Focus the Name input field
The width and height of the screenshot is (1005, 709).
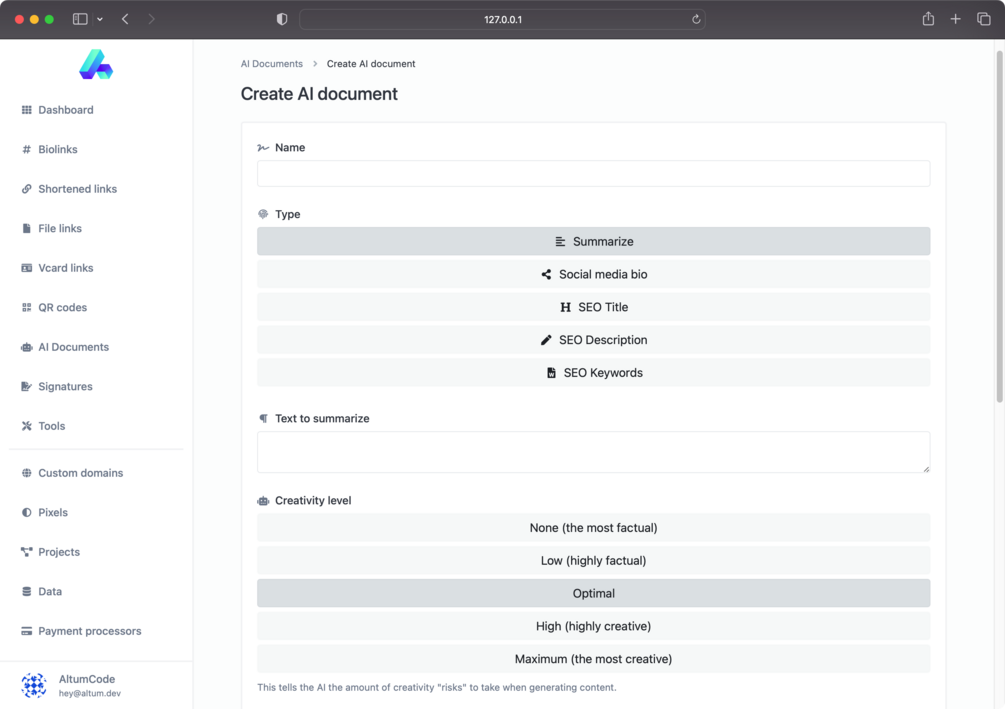(594, 174)
